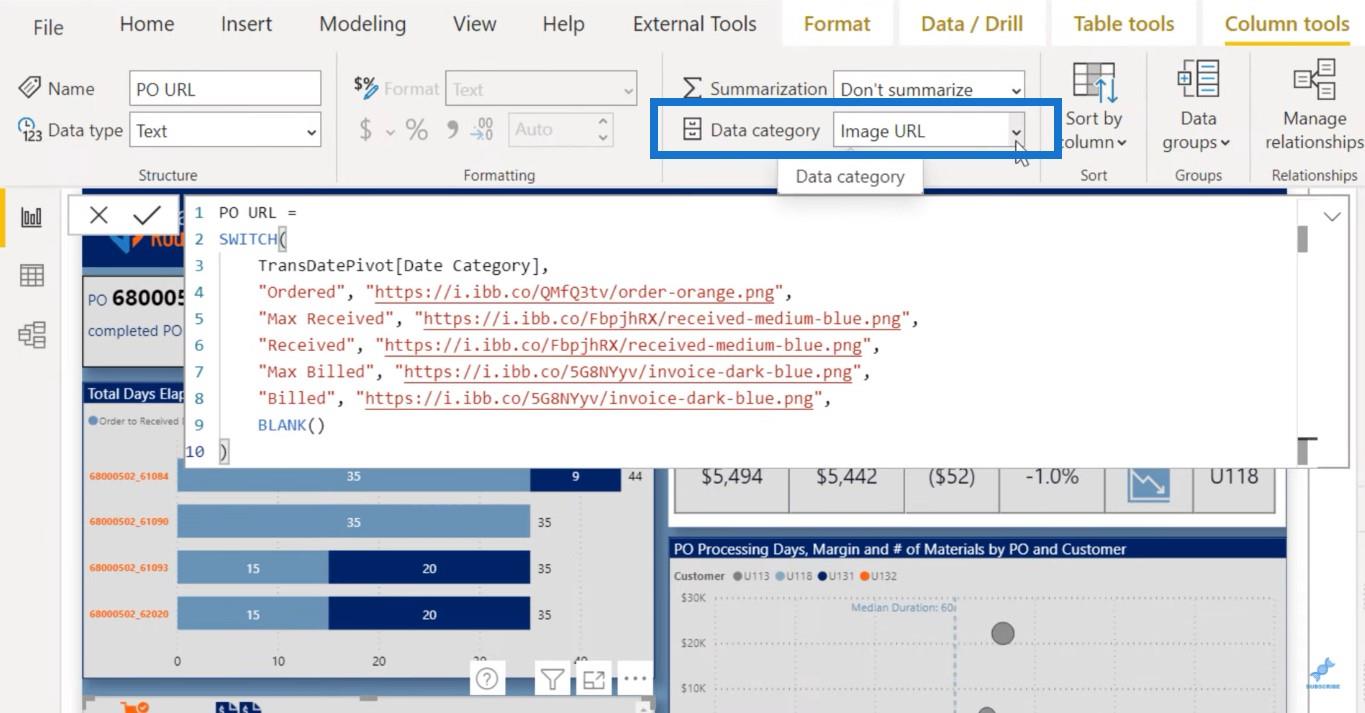
Task: Click the U118 table cell
Action: point(1234,477)
